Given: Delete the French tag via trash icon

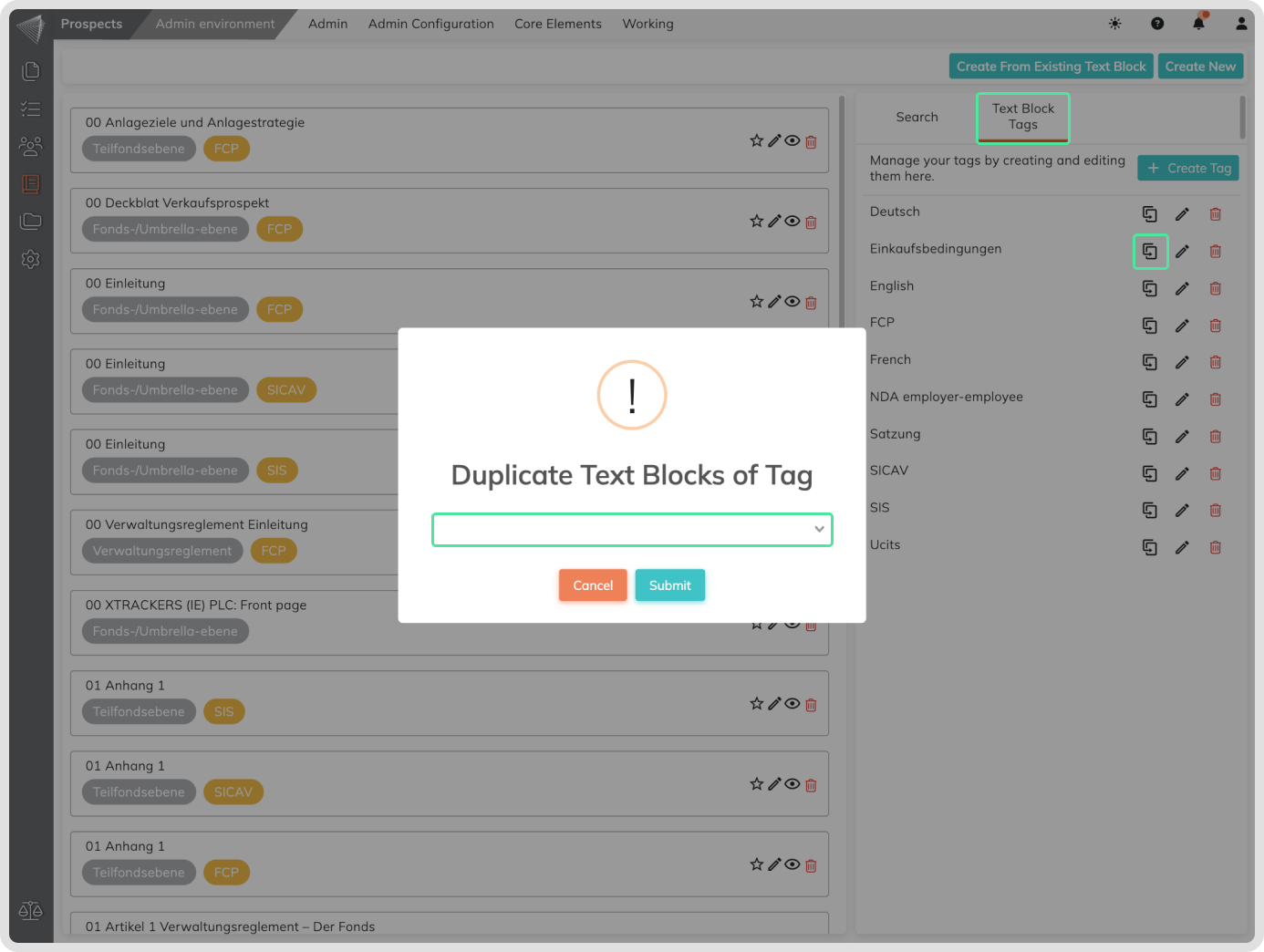Looking at the screenshot, I should pos(1215,362).
